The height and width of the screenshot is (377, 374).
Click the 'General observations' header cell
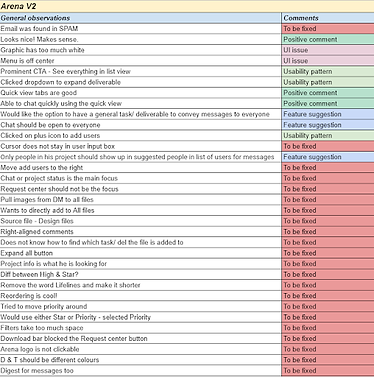pos(140,18)
